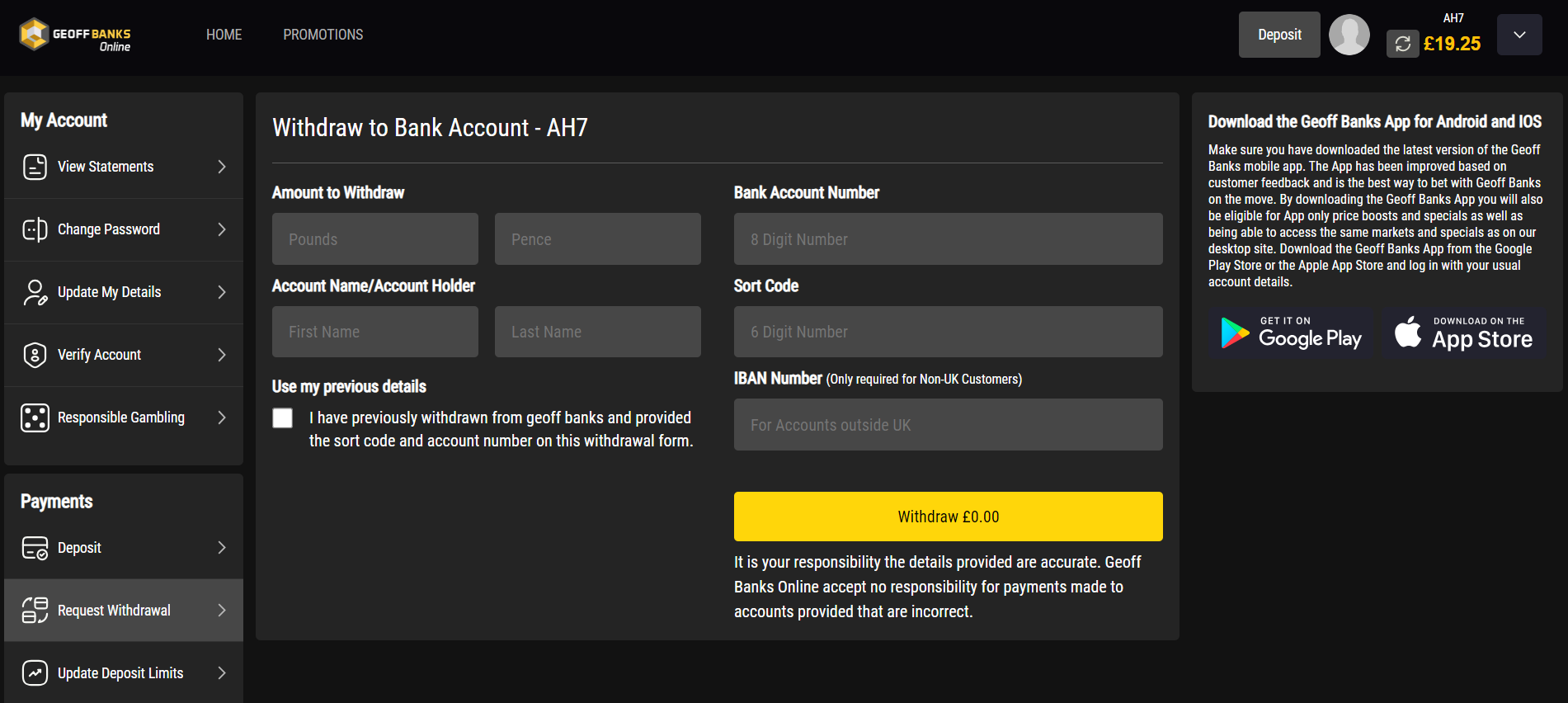Click the Update Deposit Limits chart icon

(35, 673)
